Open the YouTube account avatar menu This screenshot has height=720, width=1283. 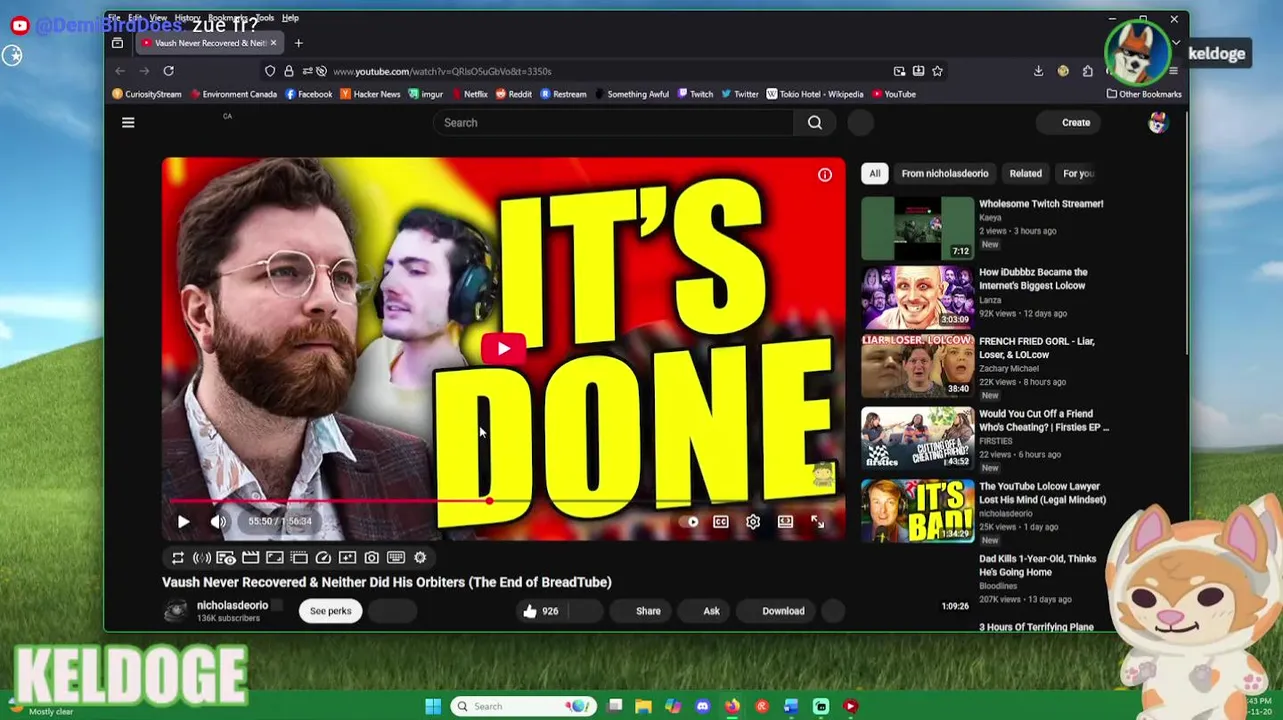click(1157, 123)
